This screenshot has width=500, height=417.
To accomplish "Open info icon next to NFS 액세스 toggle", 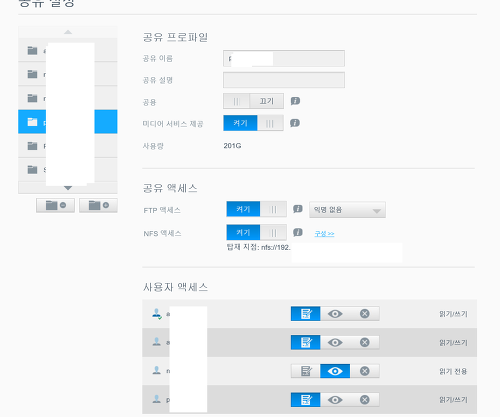I will click(298, 232).
